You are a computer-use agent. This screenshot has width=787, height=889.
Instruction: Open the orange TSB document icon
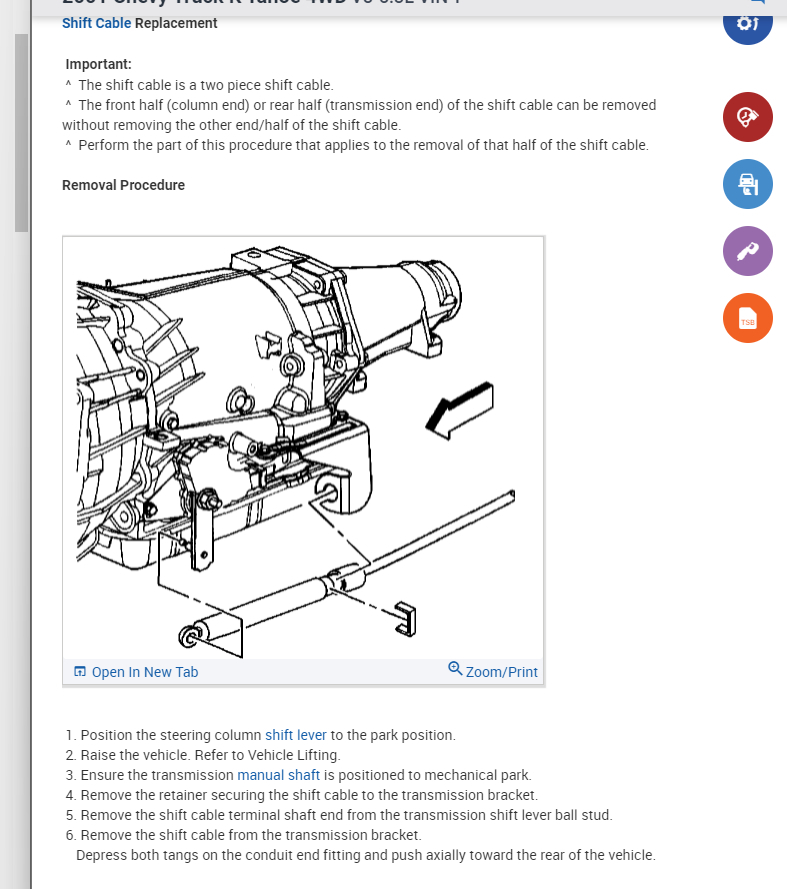coord(747,318)
